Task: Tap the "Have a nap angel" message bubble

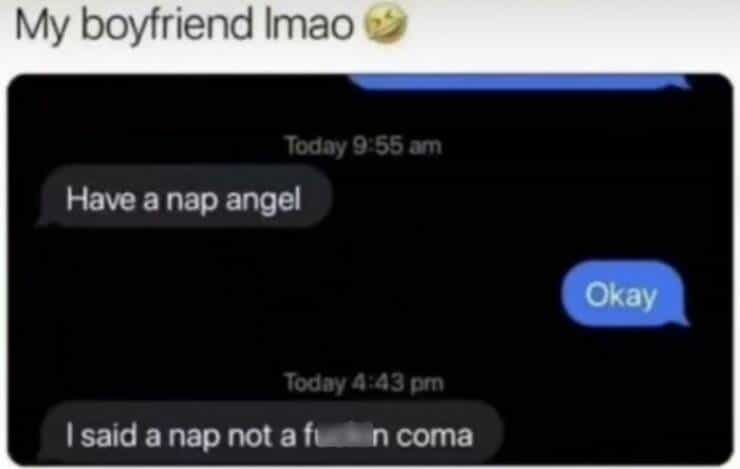Action: pyautogui.click(x=185, y=196)
